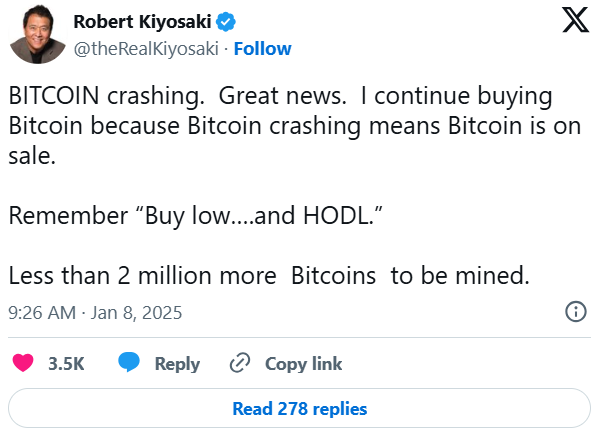Select the Reply text label
Viewport: 601px width, 431px height.
pos(177,364)
